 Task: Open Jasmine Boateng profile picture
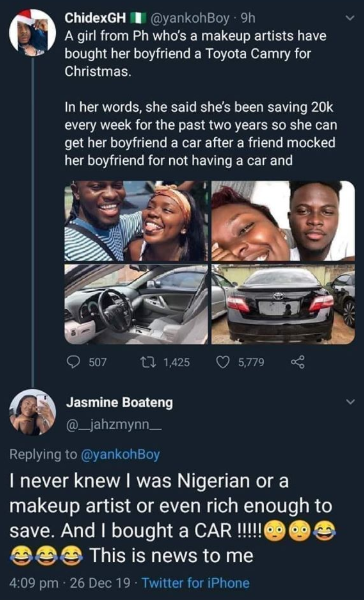click(x=33, y=412)
